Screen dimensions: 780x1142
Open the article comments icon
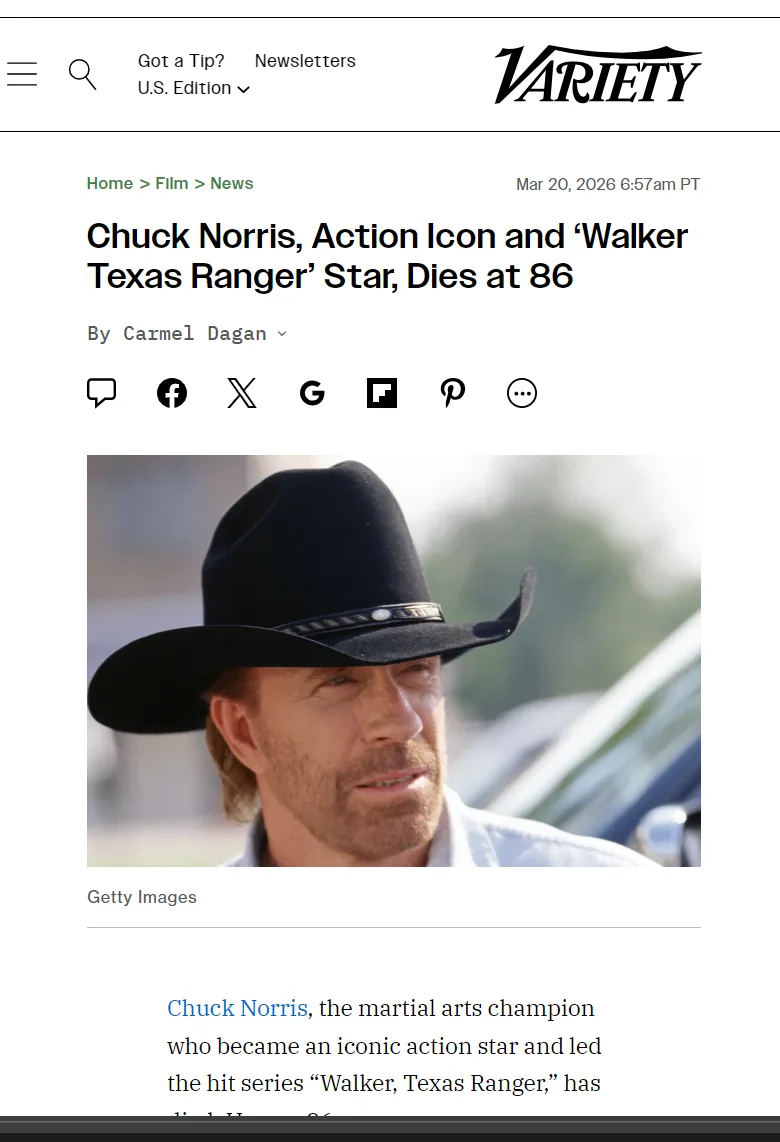point(101,393)
